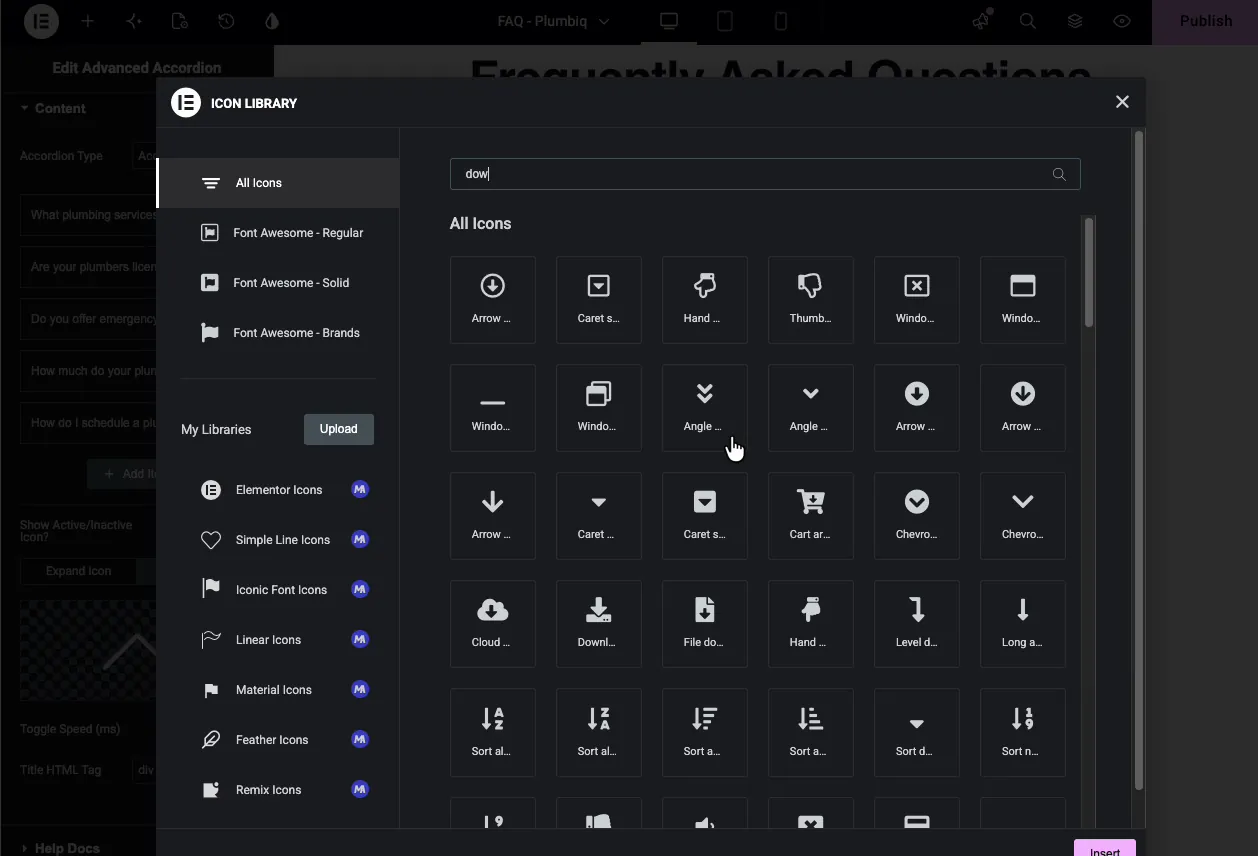This screenshot has width=1258, height=856.
Task: Select the Cloud download icon
Action: 492,624
